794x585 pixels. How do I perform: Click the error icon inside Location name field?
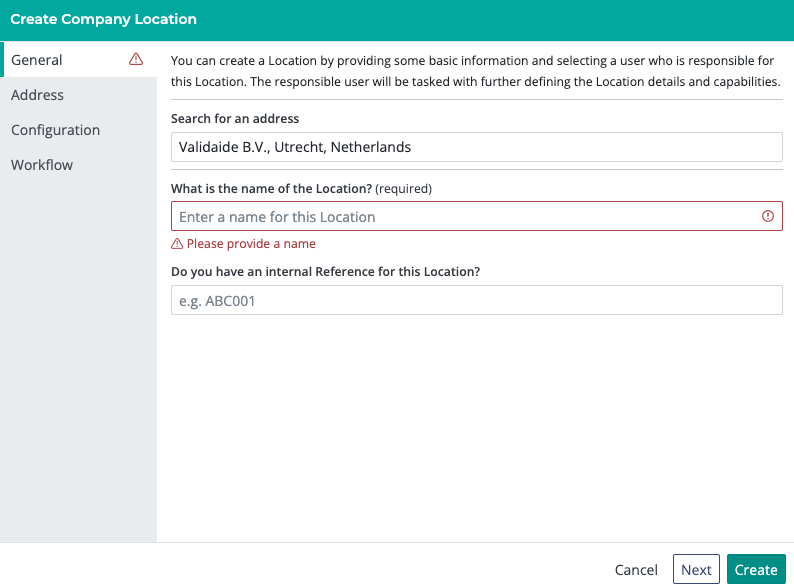(768, 216)
